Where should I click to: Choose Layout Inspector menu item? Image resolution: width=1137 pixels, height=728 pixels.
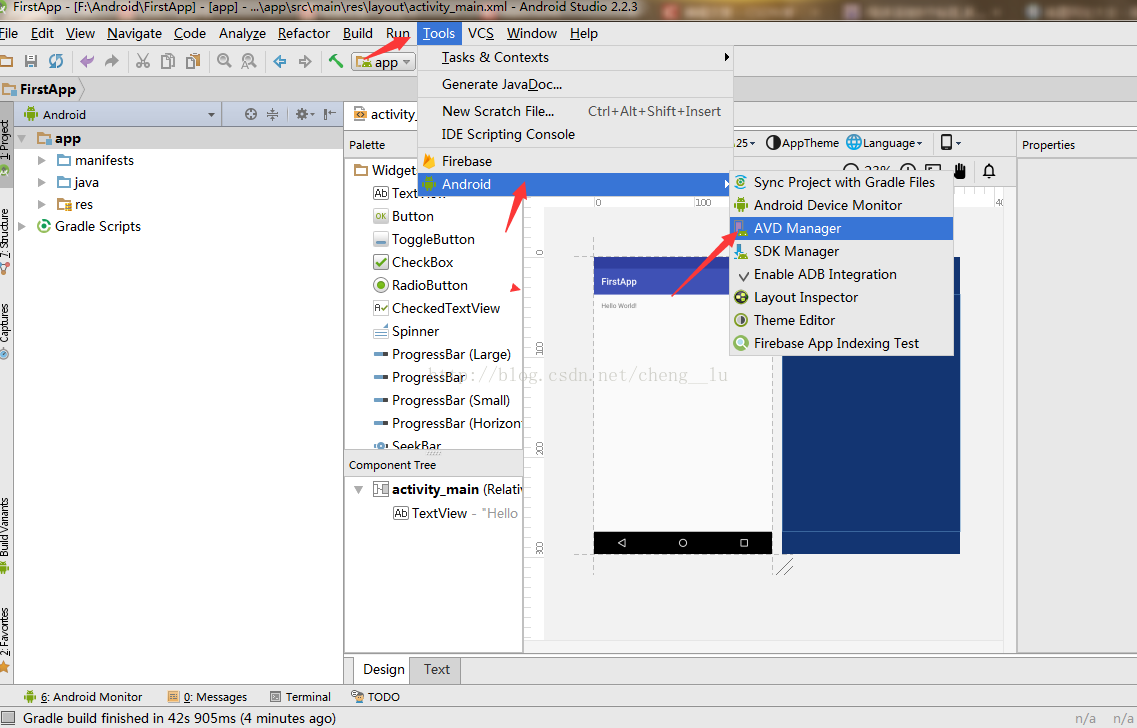[841, 297]
